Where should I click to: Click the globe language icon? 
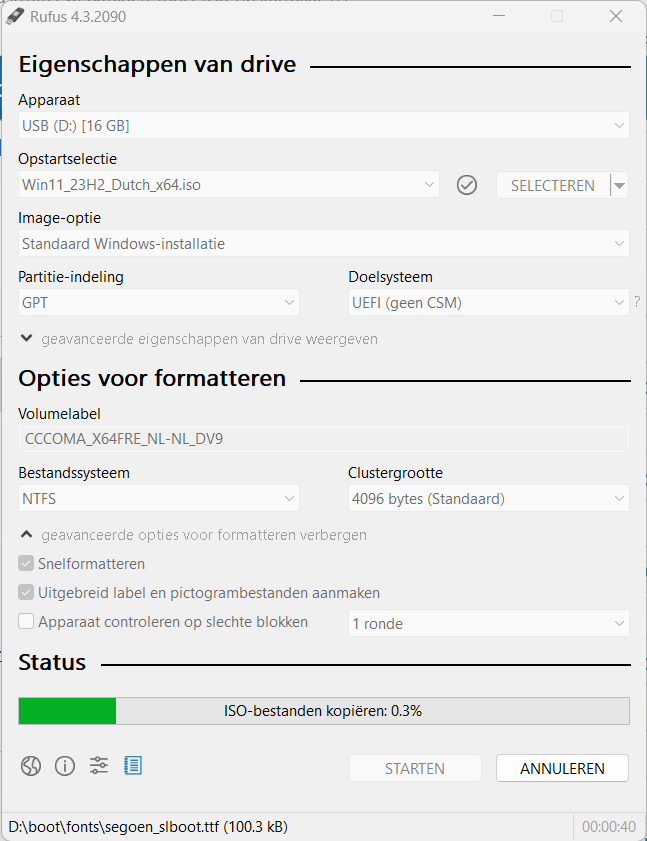coord(31,766)
